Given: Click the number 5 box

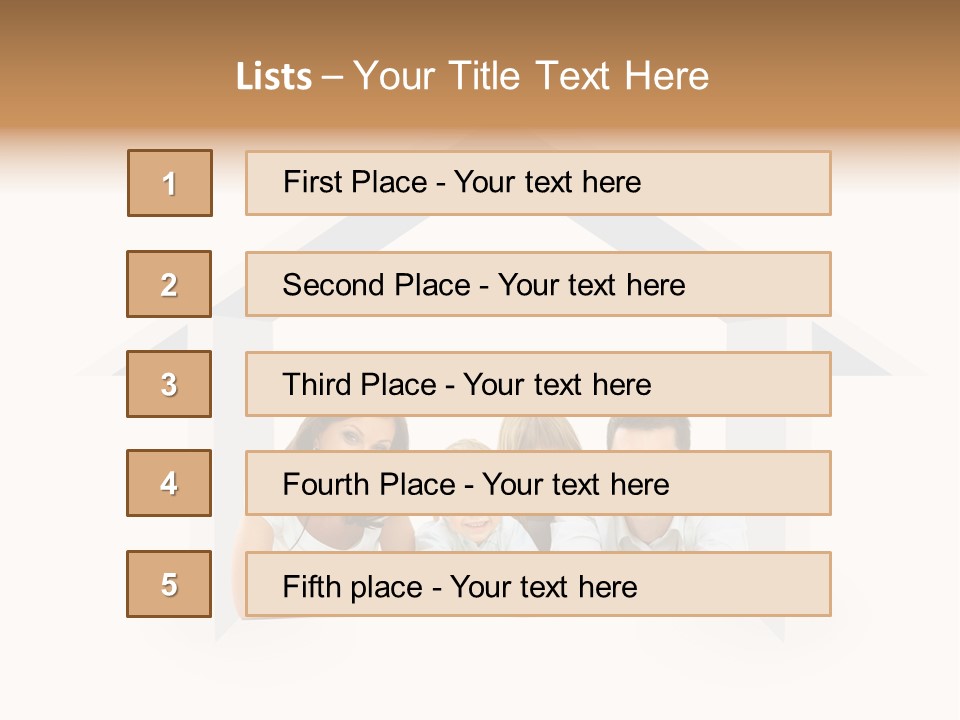Looking at the screenshot, I should 169,584.
